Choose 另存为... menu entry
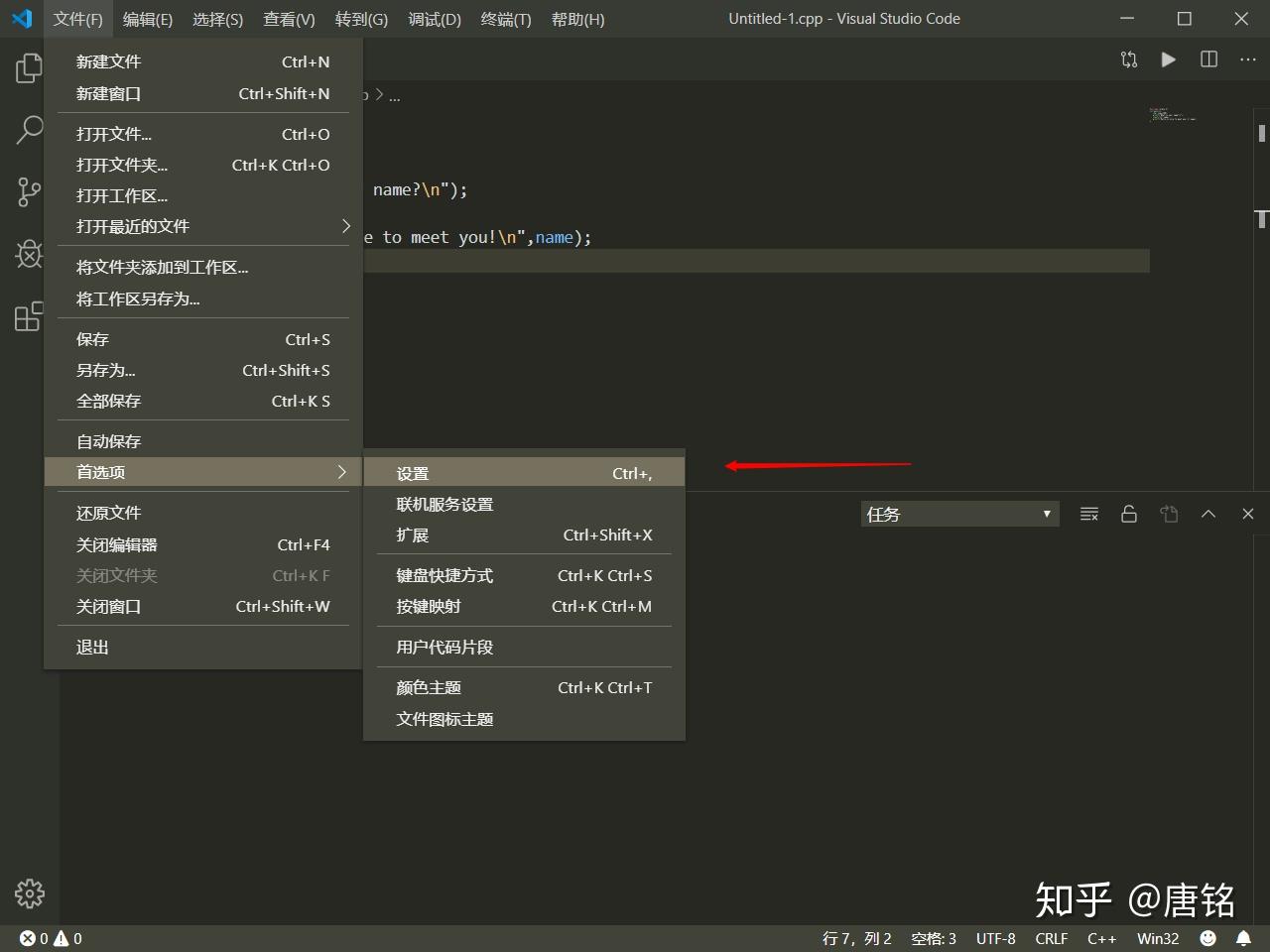 (x=203, y=370)
